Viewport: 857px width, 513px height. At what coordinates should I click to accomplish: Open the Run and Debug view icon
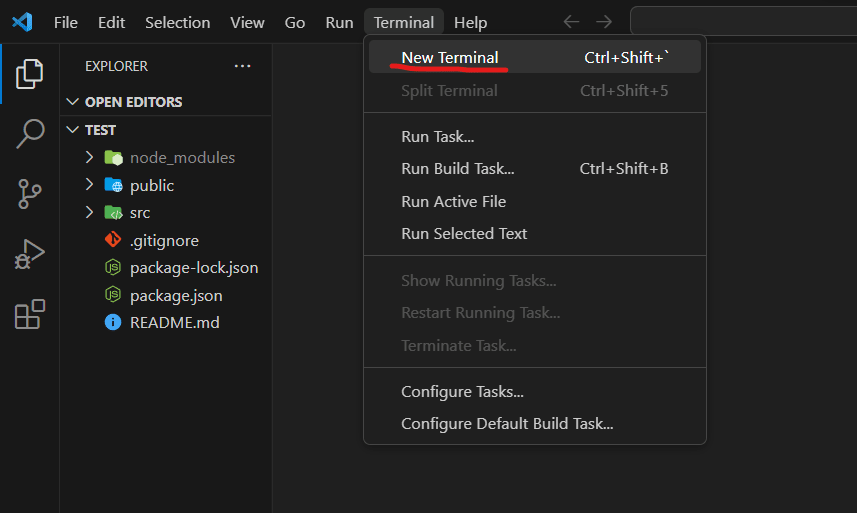pyautogui.click(x=30, y=254)
